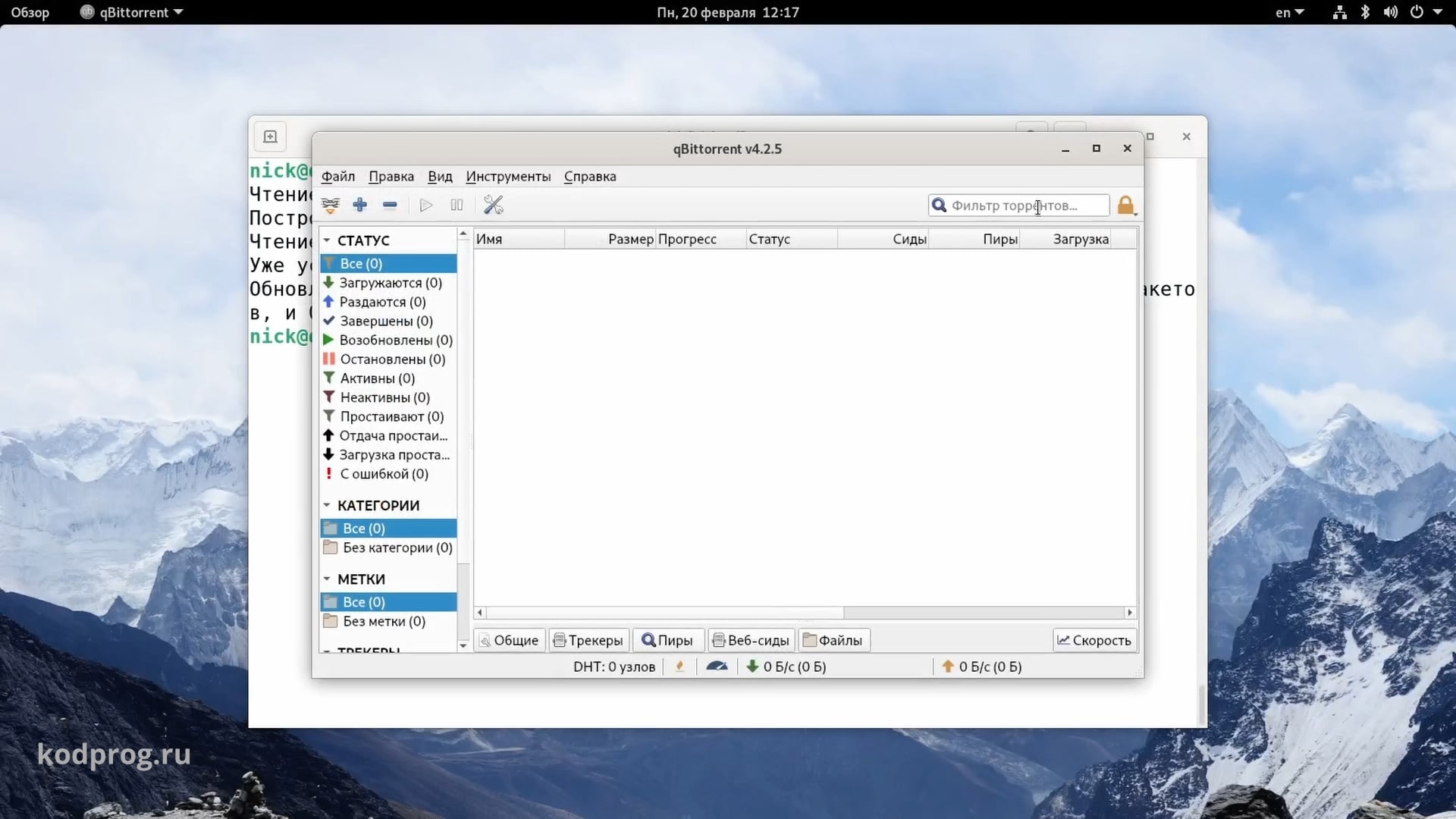Open the Скорость graph tab
1456x819 pixels.
(x=1094, y=641)
